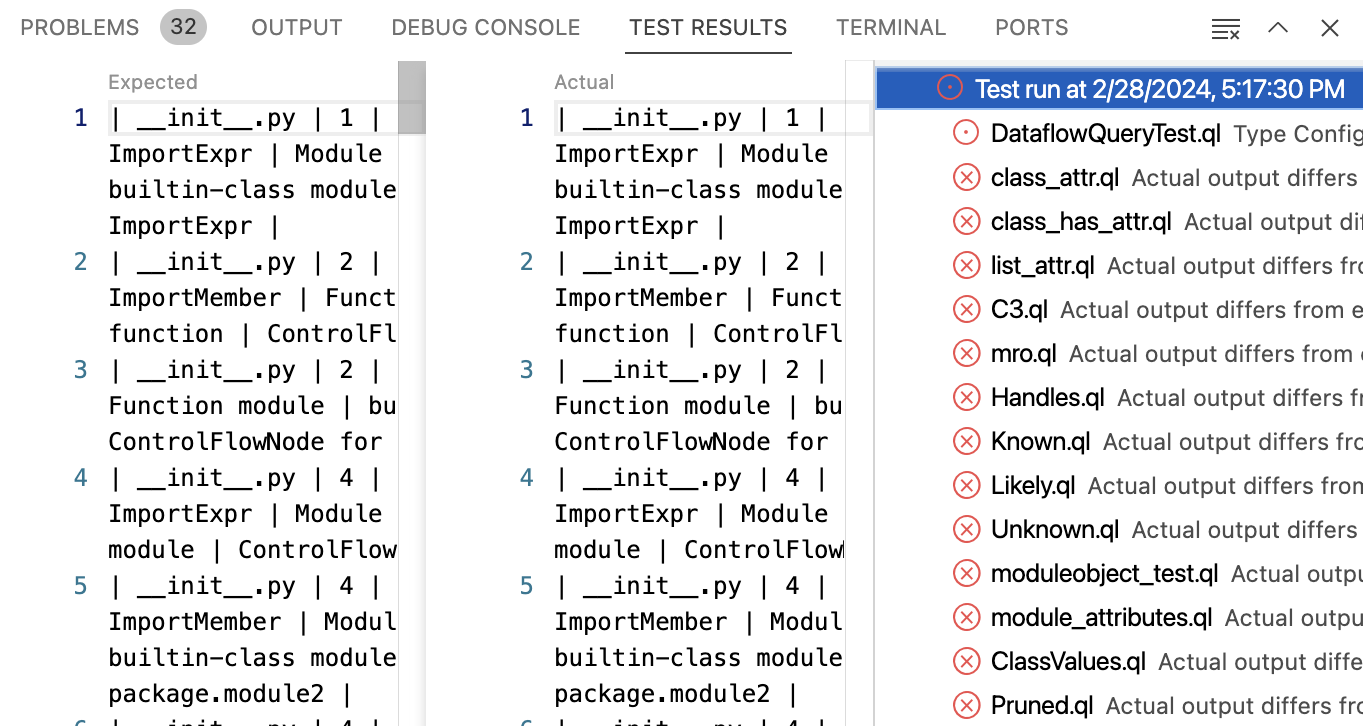Click the error icon beside class_attr.ql
The image size is (1363, 726).
(x=966, y=177)
